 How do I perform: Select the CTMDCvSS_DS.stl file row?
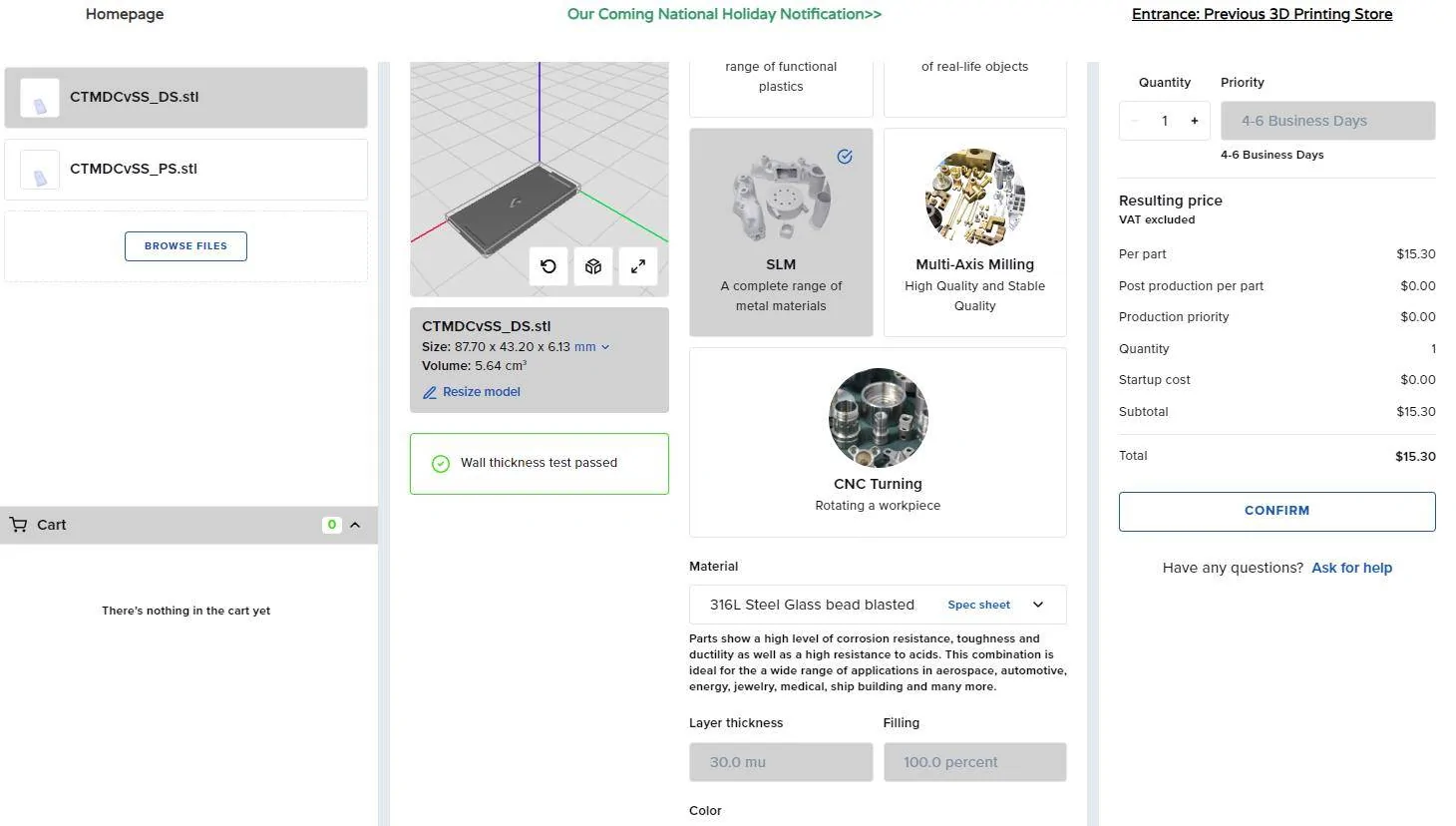[x=186, y=98]
